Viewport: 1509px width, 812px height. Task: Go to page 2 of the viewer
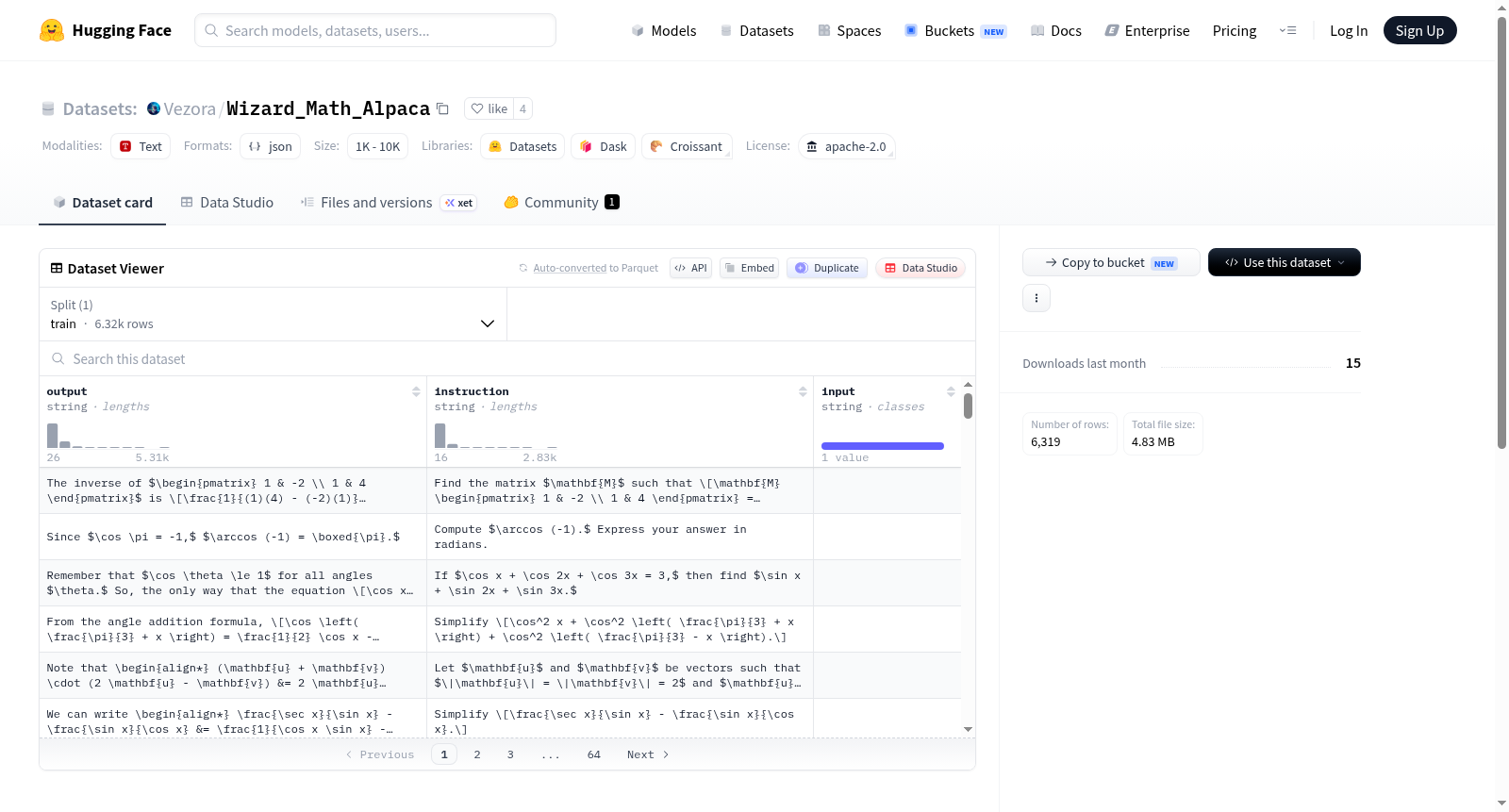tap(477, 754)
